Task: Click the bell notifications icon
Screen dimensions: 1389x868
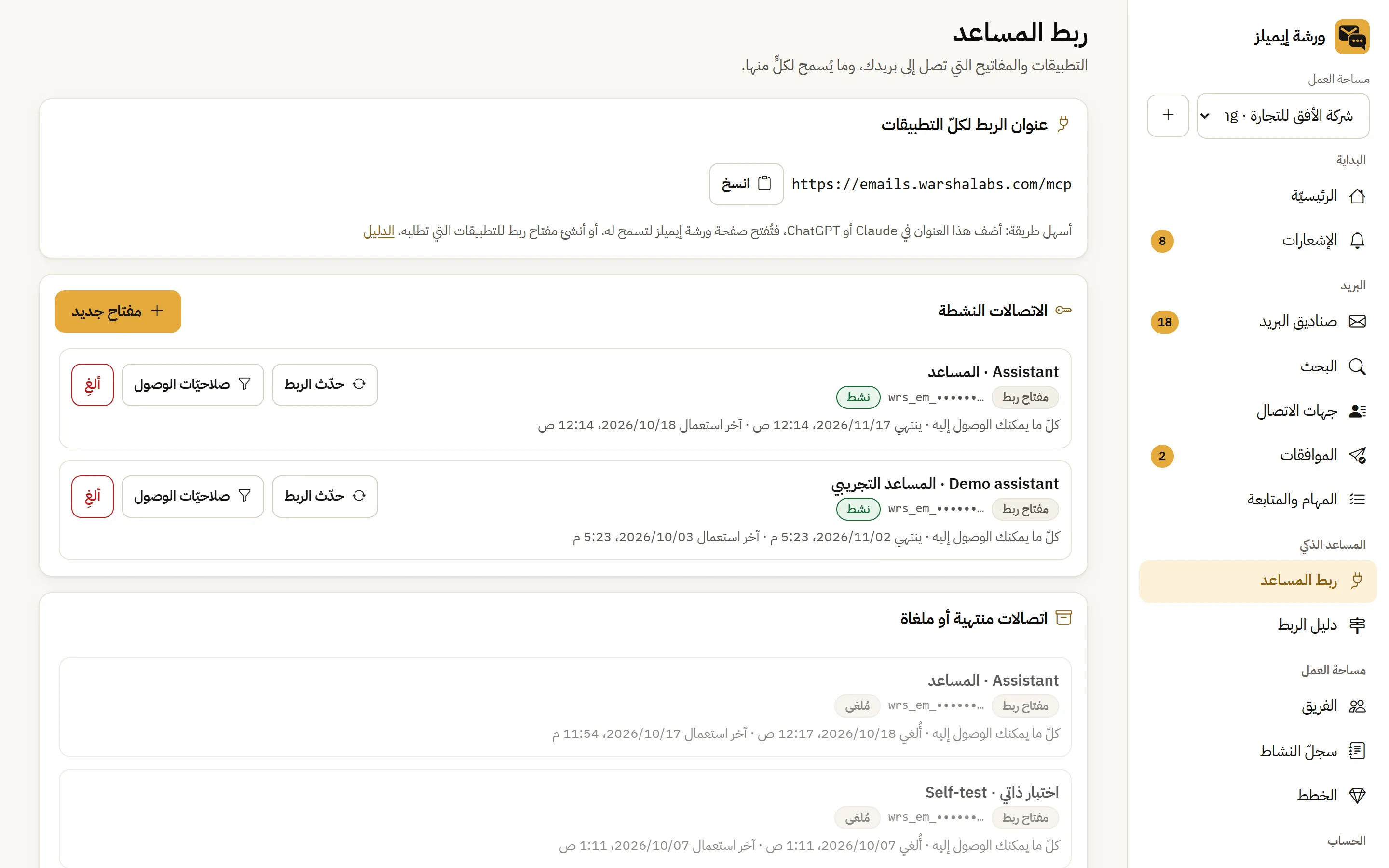Action: (1357, 241)
